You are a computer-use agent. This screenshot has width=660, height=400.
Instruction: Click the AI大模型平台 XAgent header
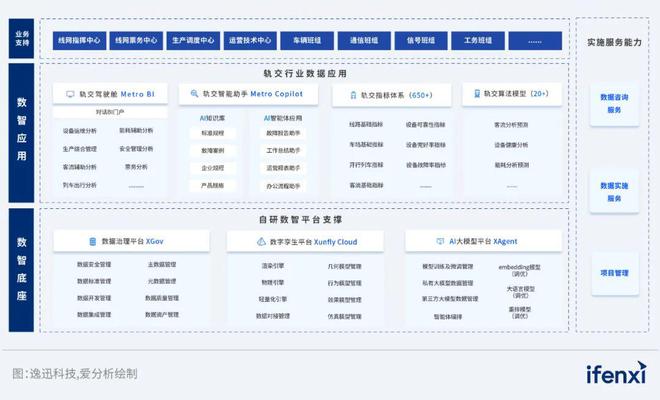(483, 241)
